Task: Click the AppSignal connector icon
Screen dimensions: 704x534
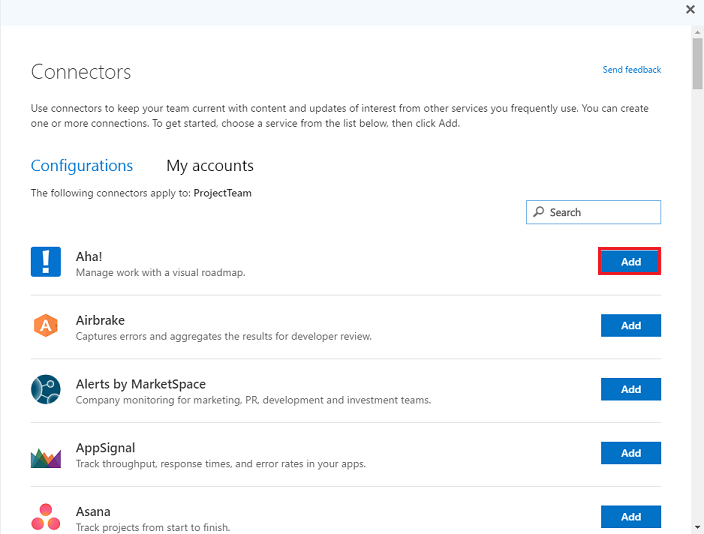Action: pos(46,455)
